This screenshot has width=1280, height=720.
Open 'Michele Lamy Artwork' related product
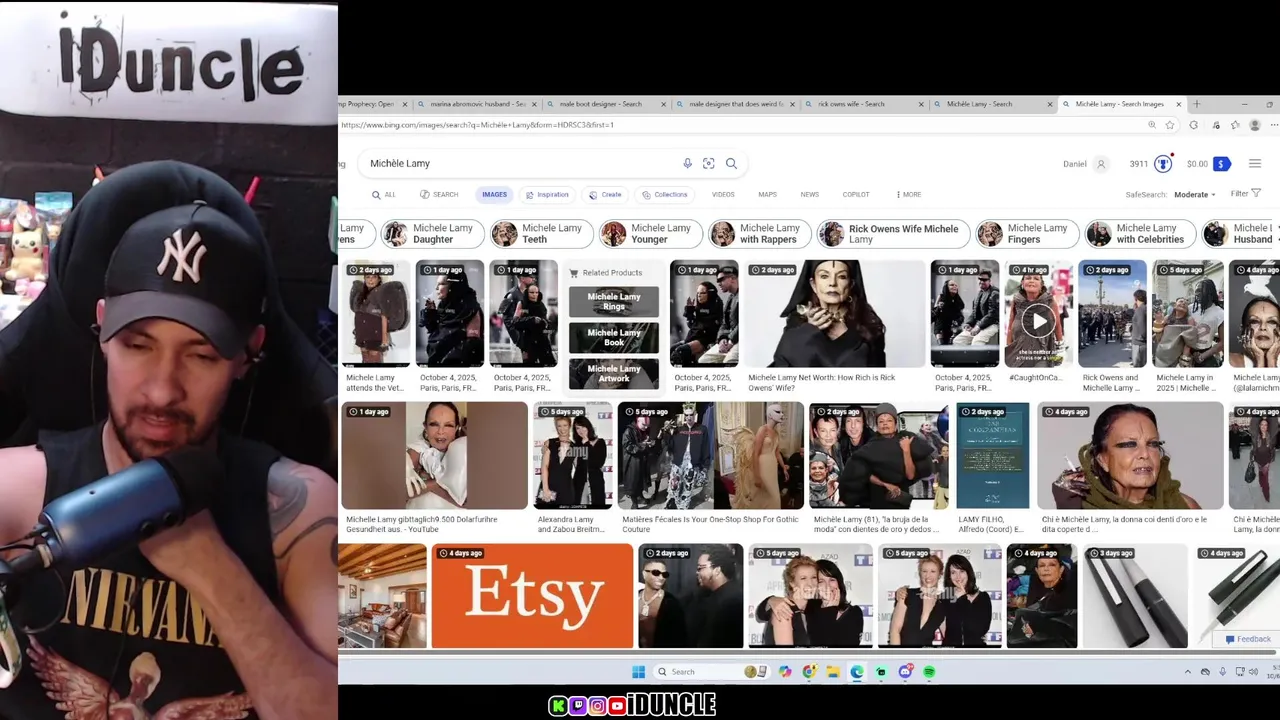[x=614, y=374]
